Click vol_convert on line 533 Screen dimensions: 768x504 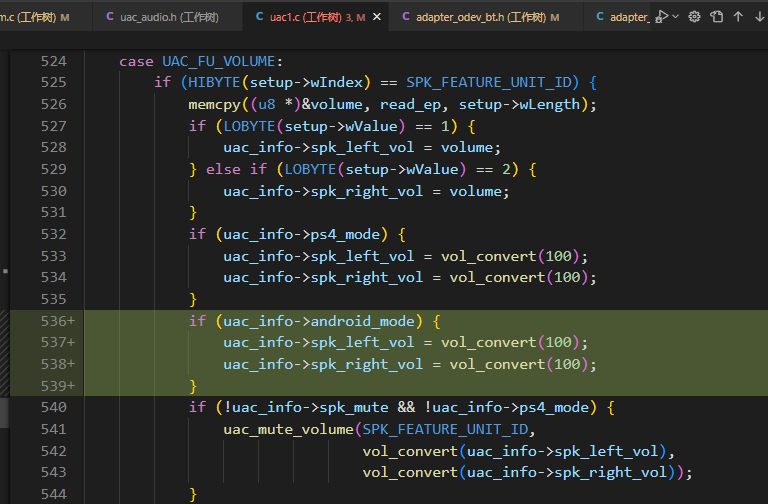point(488,256)
